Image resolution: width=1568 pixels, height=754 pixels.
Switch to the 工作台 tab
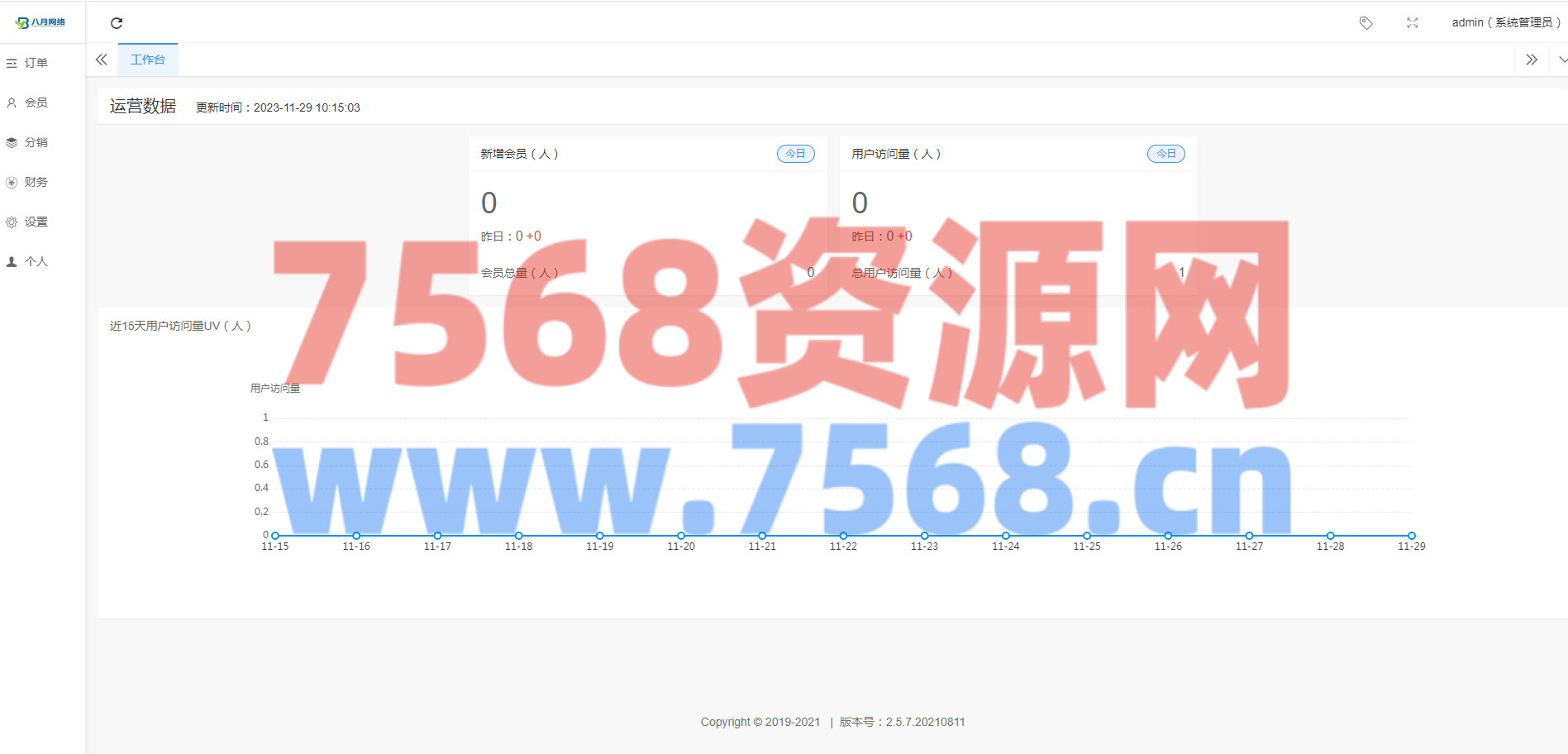148,60
